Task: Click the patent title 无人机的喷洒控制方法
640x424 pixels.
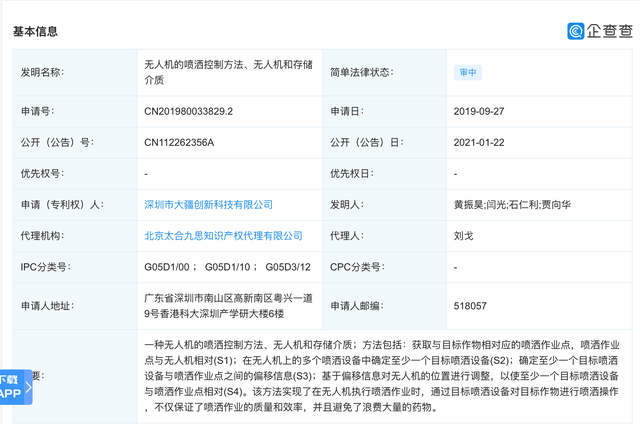Action: (x=228, y=73)
